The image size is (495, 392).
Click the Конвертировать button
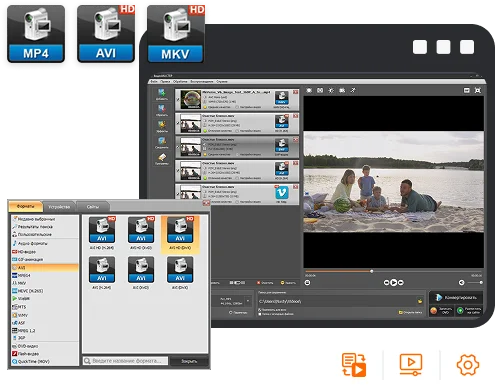coord(456,297)
